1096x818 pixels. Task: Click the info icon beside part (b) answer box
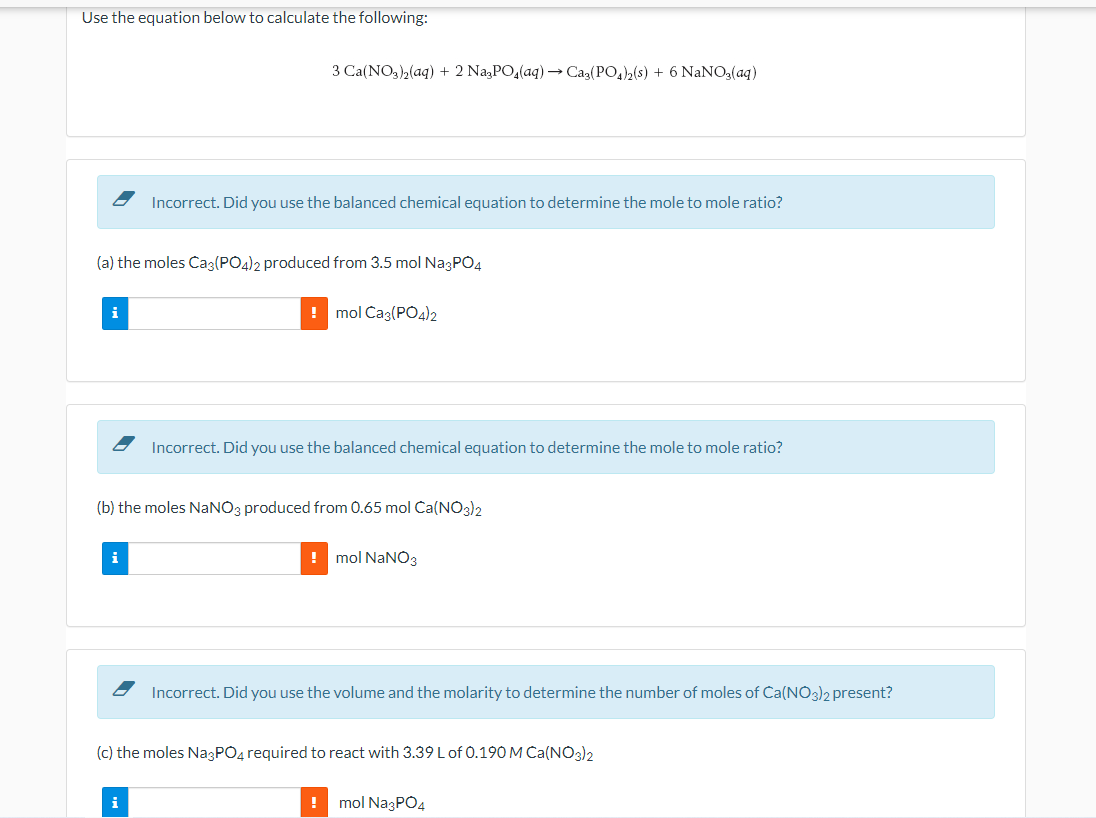click(114, 558)
